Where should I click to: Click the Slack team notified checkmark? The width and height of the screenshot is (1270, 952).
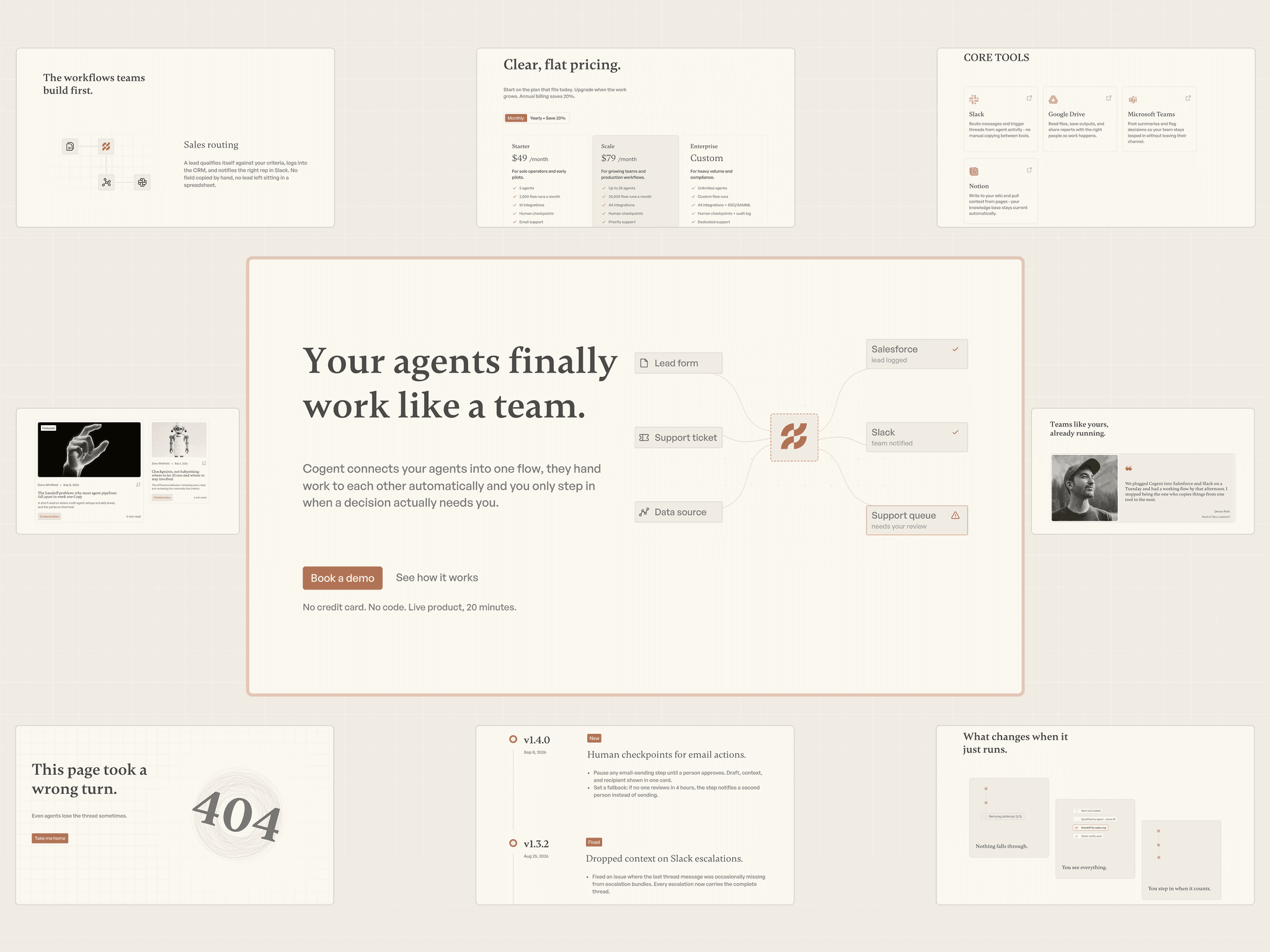[956, 432]
